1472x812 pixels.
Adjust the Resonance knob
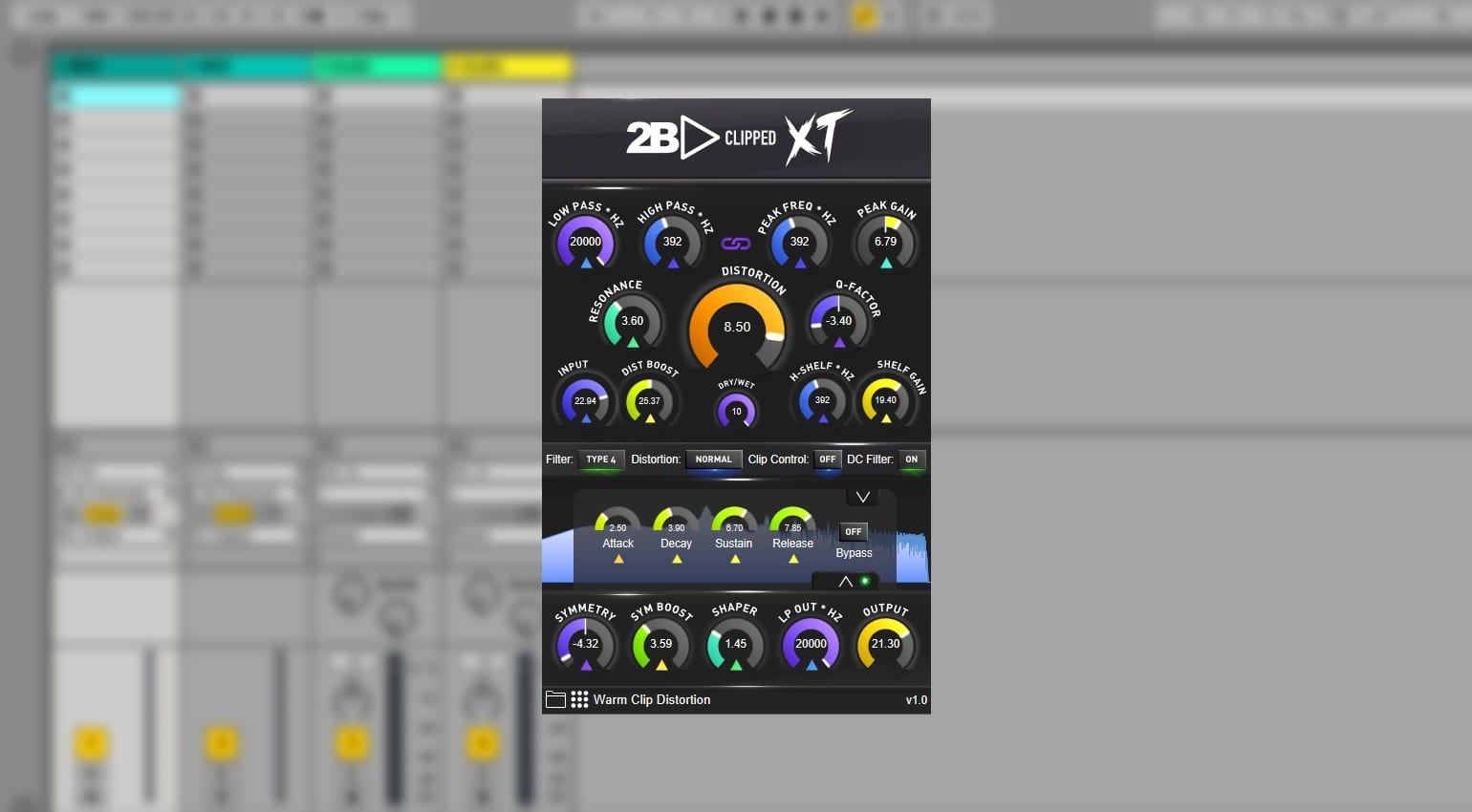633,321
